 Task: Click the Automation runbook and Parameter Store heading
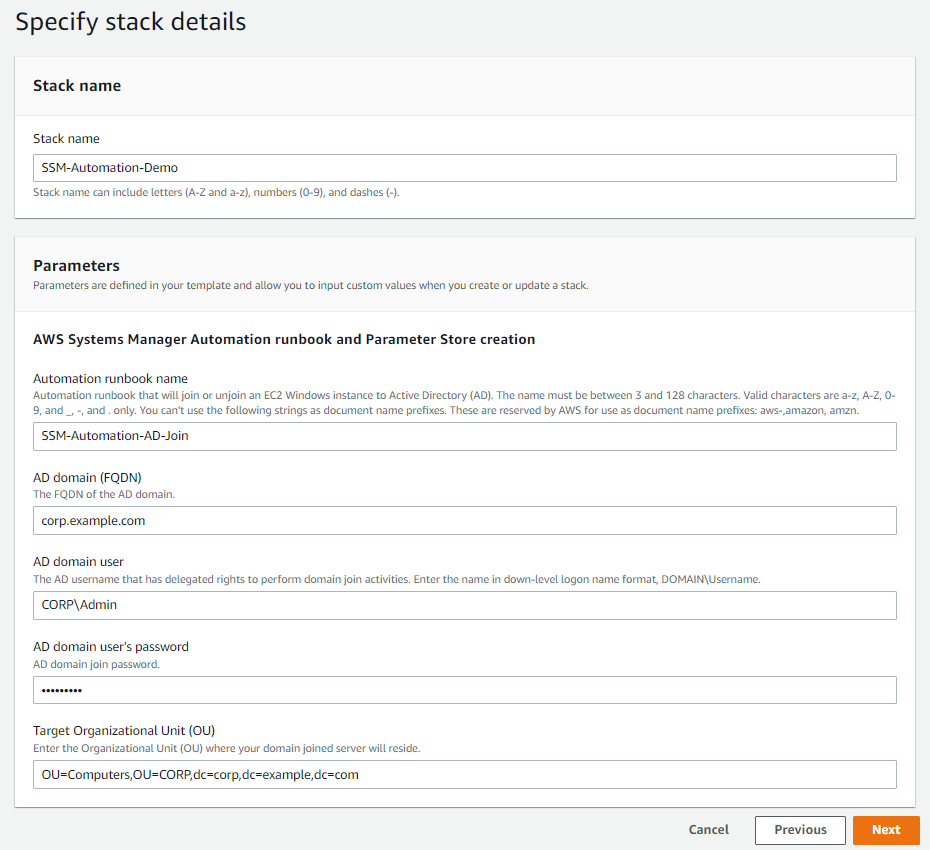[284, 339]
